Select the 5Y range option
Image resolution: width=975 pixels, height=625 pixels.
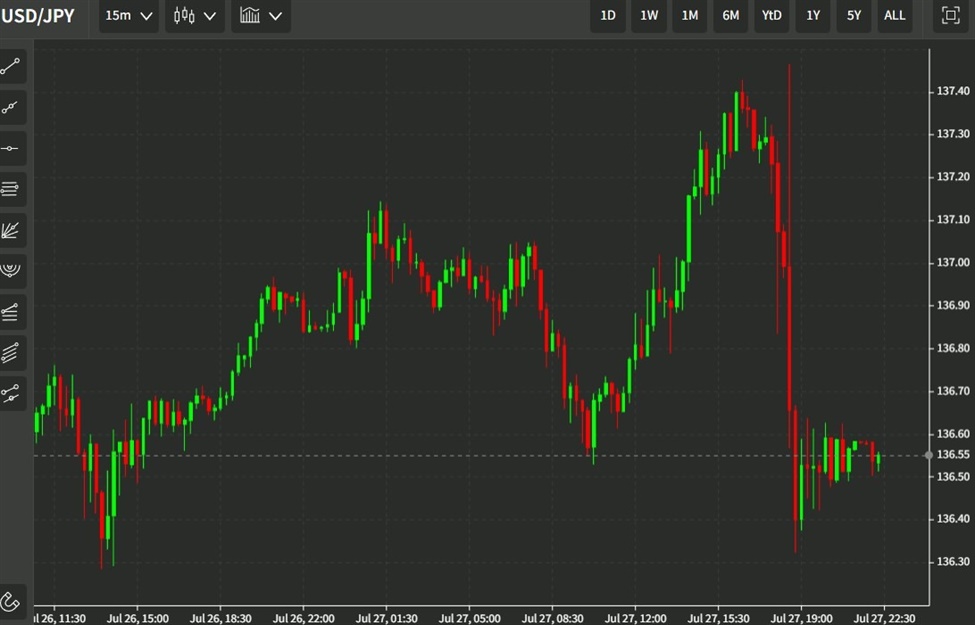[x=853, y=16]
